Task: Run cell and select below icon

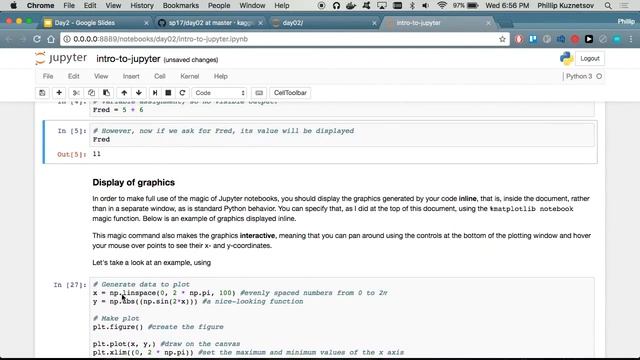Action: (x=155, y=93)
